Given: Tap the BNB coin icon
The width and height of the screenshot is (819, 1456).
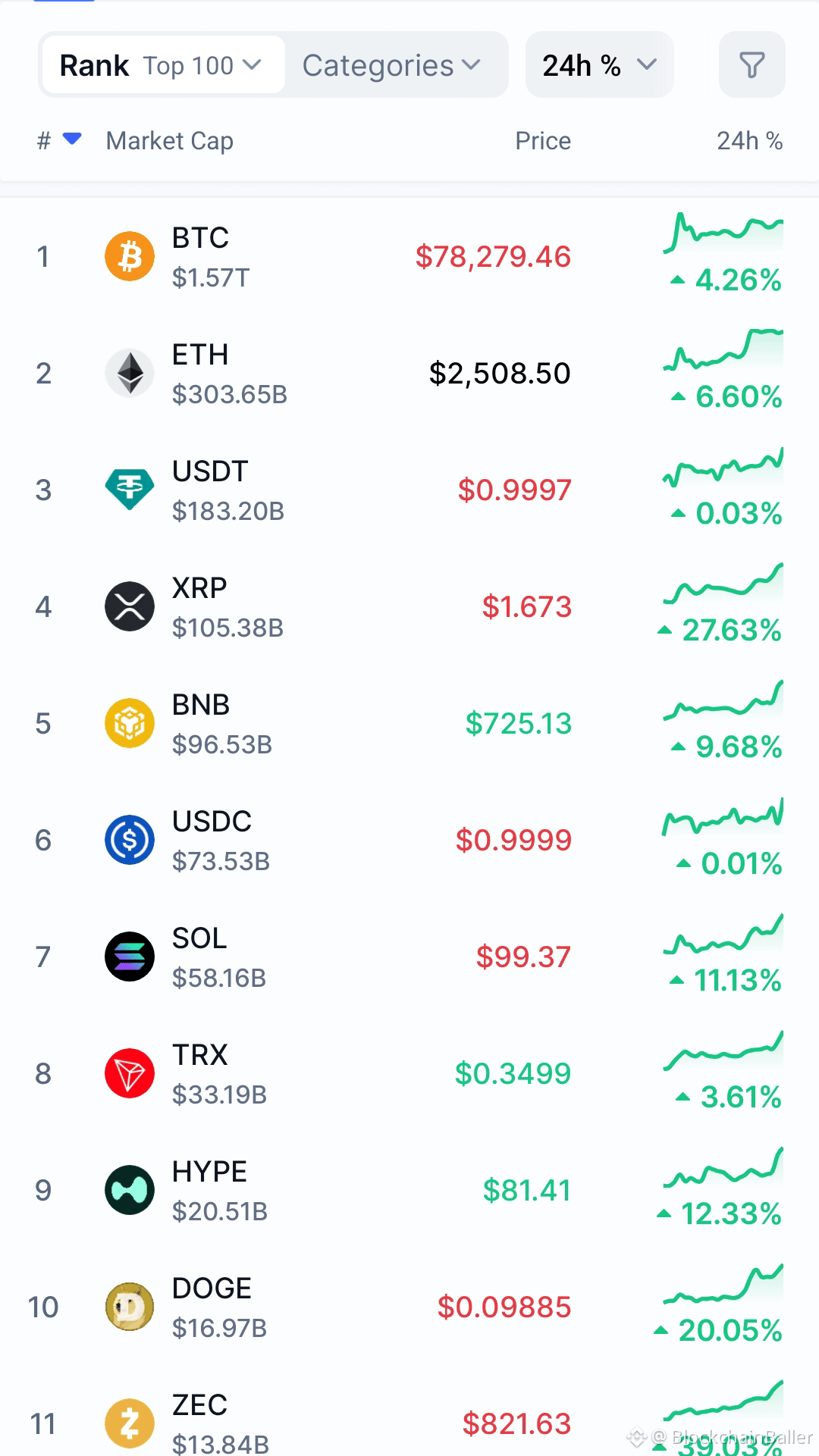Looking at the screenshot, I should click(130, 723).
